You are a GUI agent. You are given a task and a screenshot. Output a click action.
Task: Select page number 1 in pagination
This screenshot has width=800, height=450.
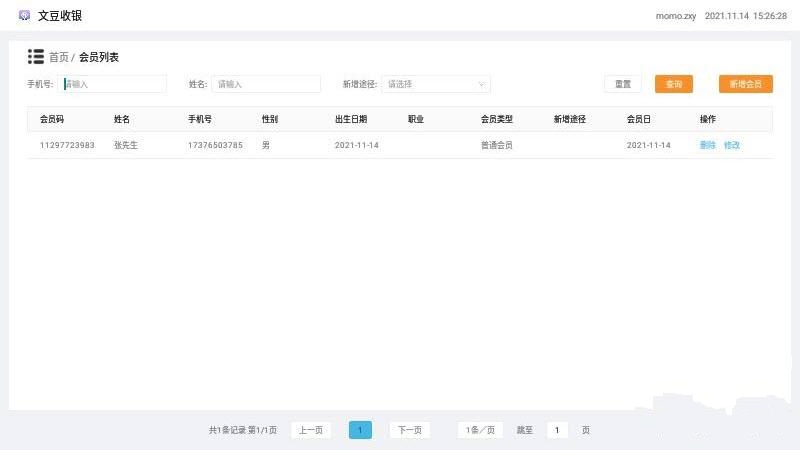point(360,430)
